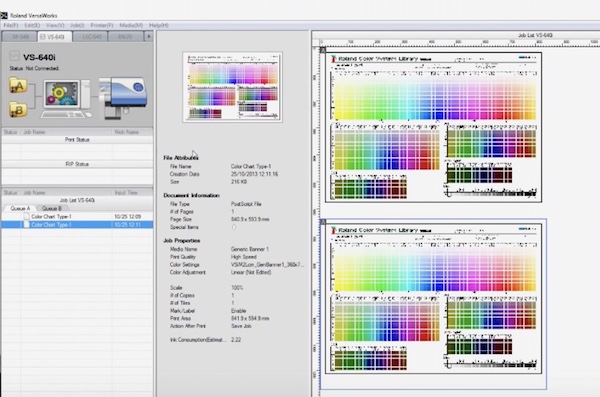Screen dimensions: 600x397
Task: Open the Queue A folder settings icon
Action: (18, 86)
